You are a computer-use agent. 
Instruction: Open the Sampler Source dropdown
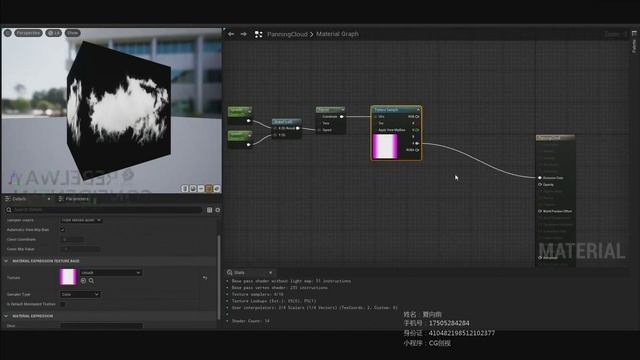click(x=81, y=220)
